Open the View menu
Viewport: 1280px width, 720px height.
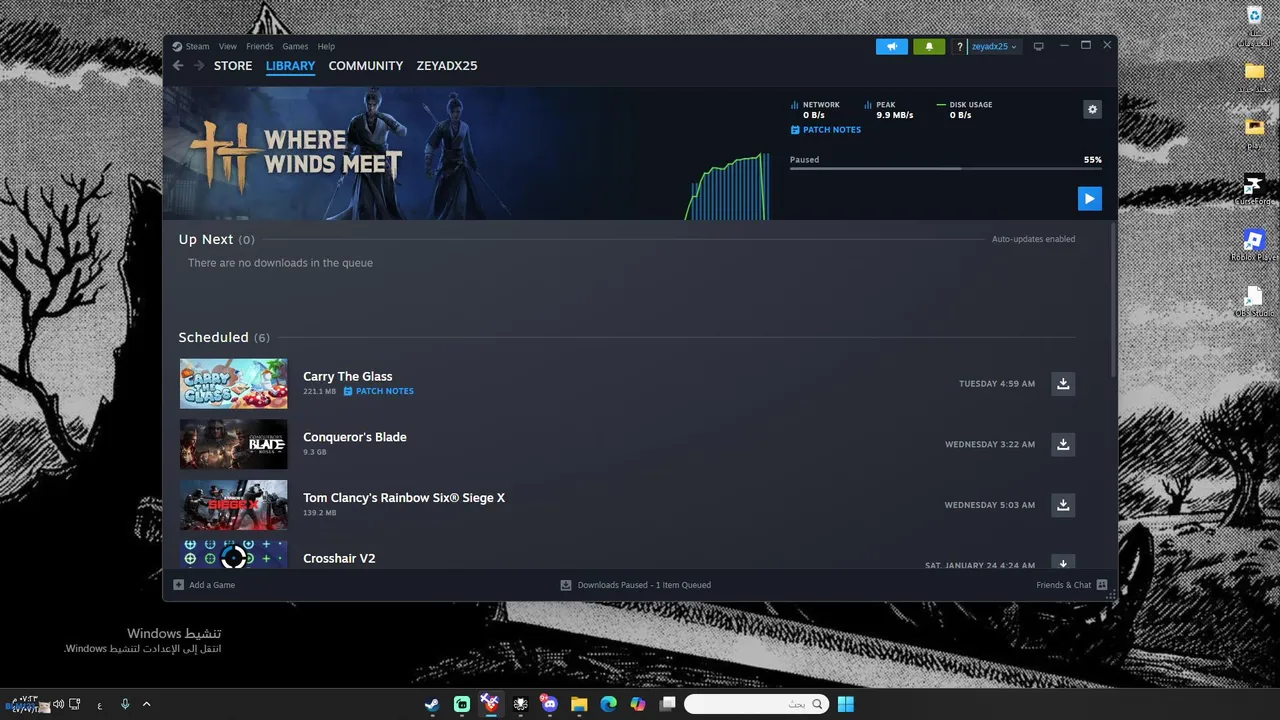tap(228, 46)
